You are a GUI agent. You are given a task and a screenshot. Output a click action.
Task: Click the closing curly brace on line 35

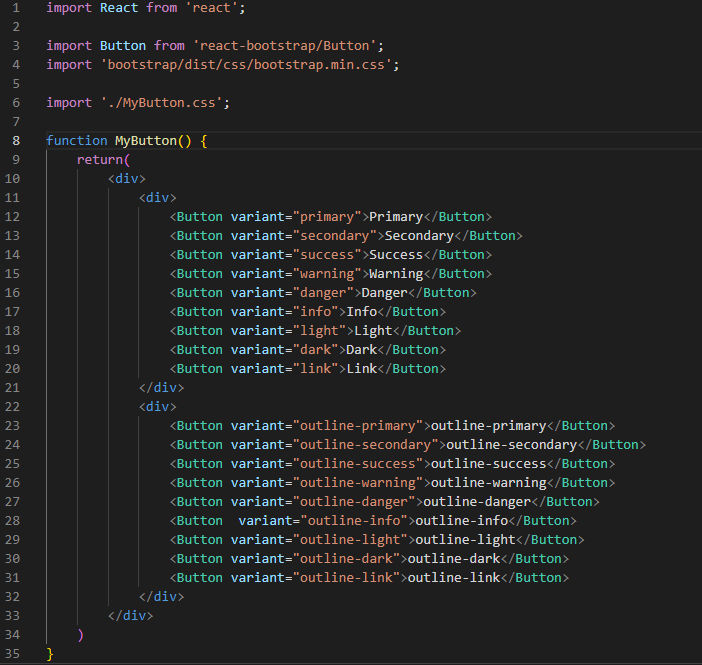point(50,654)
